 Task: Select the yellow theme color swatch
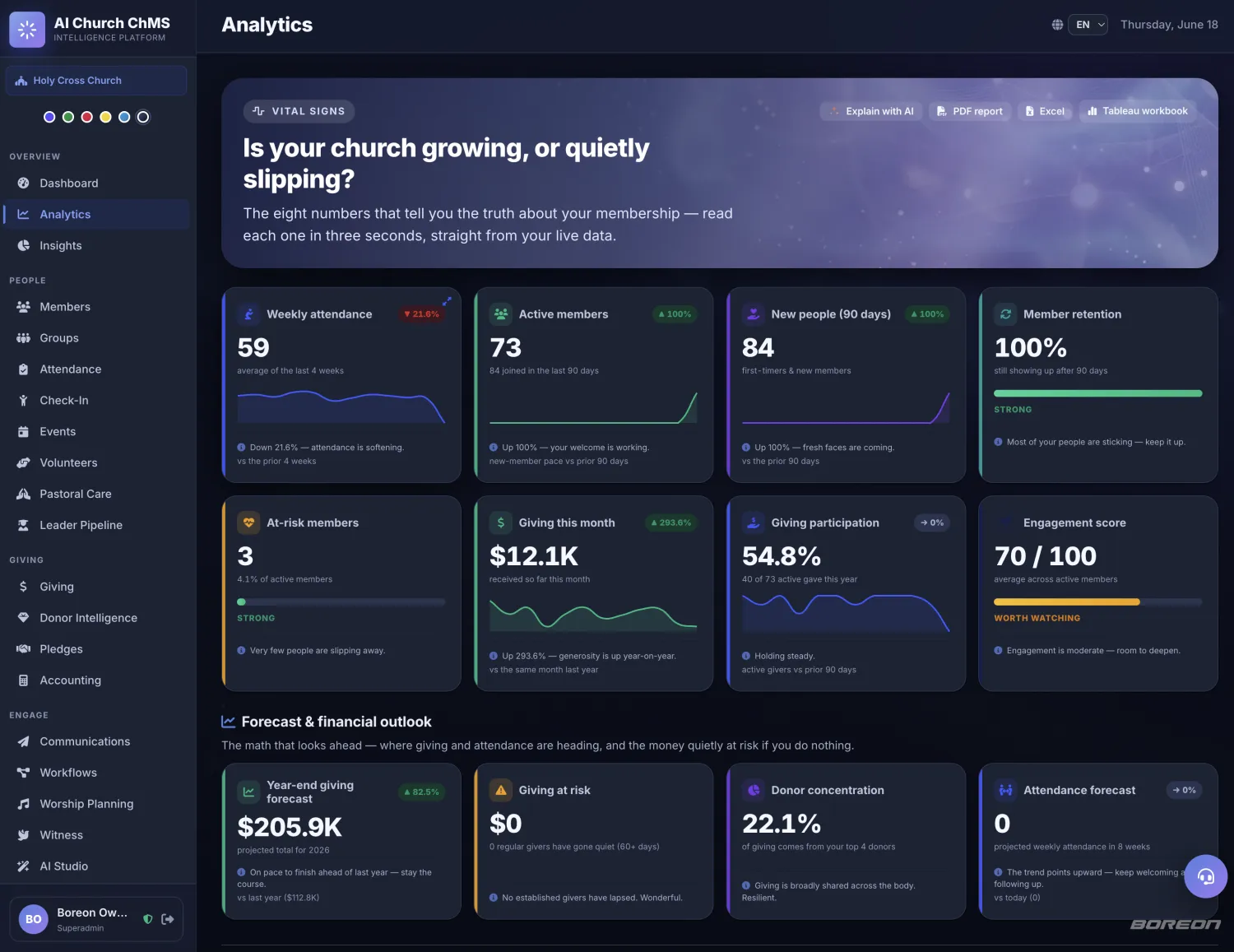105,117
